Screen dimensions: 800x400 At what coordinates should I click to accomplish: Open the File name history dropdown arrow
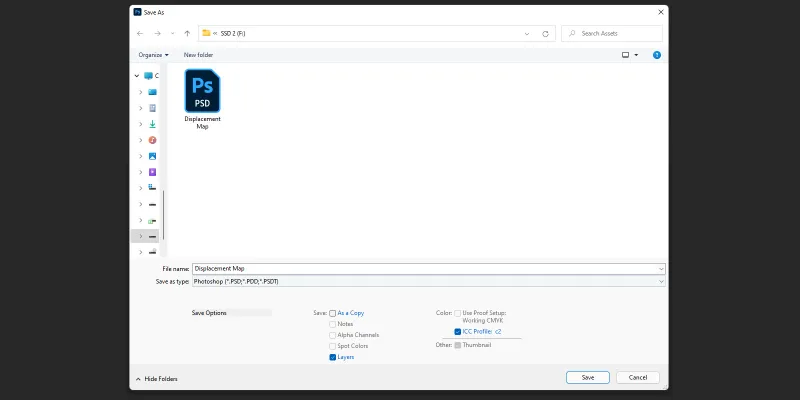[x=661, y=268]
